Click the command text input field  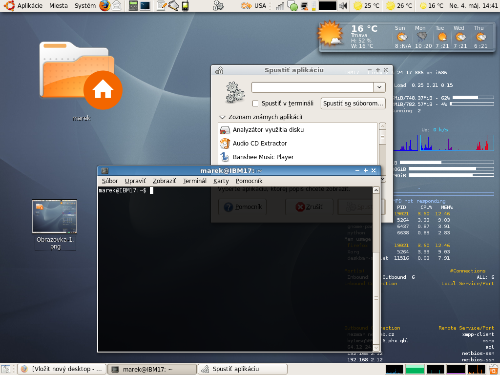(312, 87)
